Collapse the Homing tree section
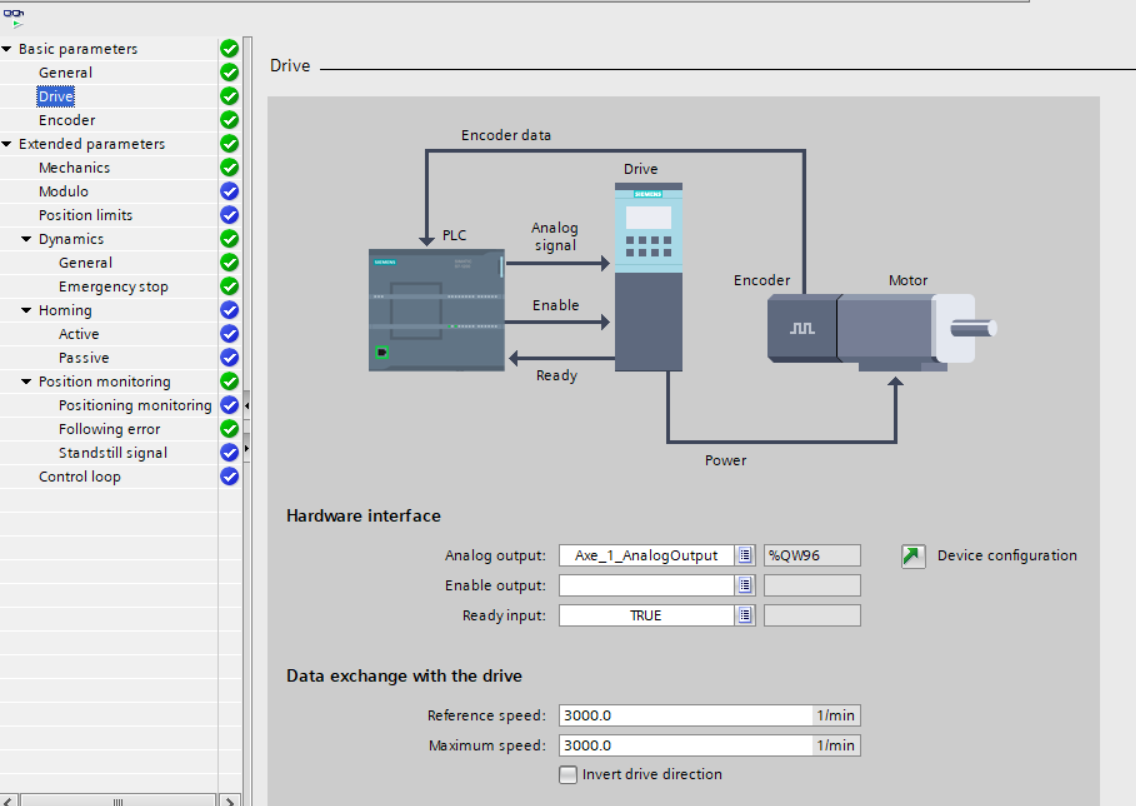 click(27, 311)
